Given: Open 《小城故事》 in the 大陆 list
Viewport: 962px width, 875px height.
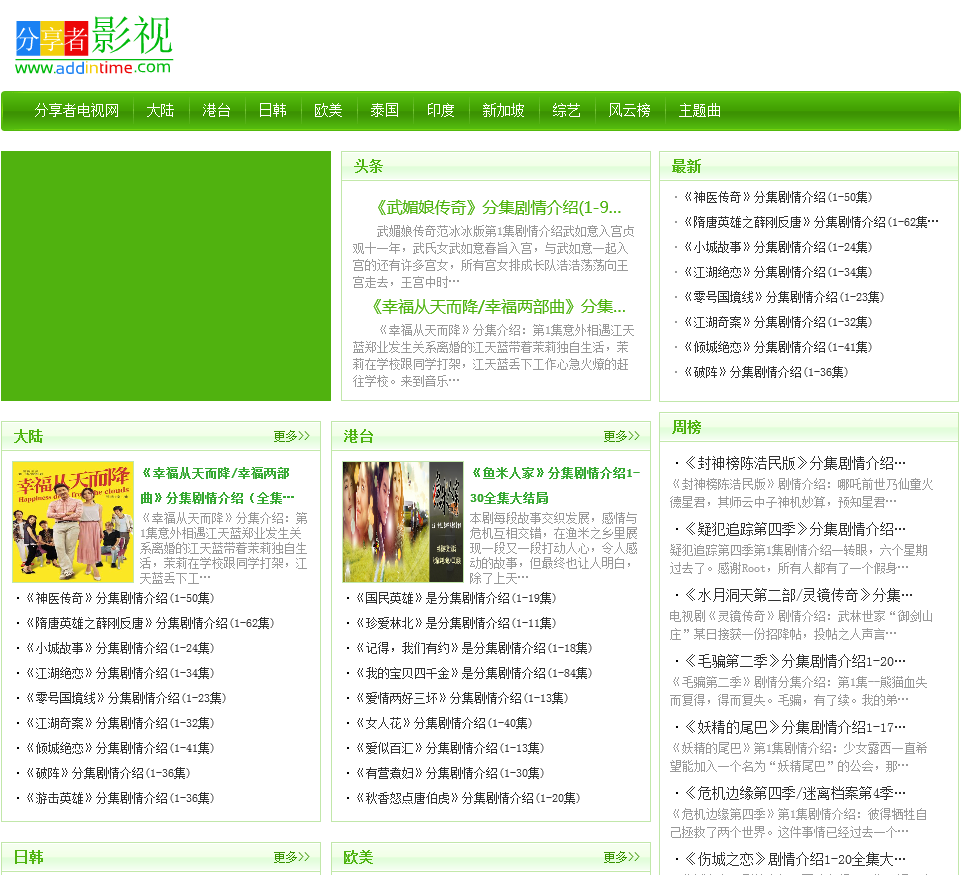Looking at the screenshot, I should [120, 648].
